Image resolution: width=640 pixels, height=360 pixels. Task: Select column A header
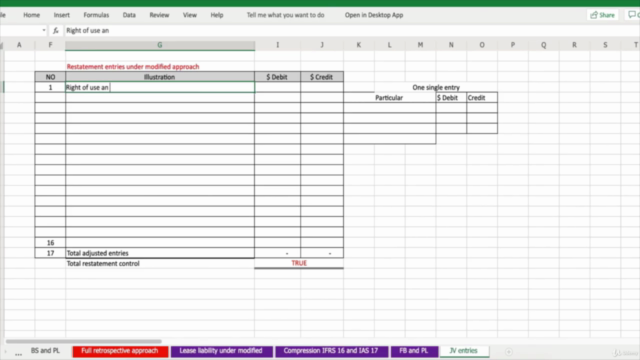[x=19, y=45]
